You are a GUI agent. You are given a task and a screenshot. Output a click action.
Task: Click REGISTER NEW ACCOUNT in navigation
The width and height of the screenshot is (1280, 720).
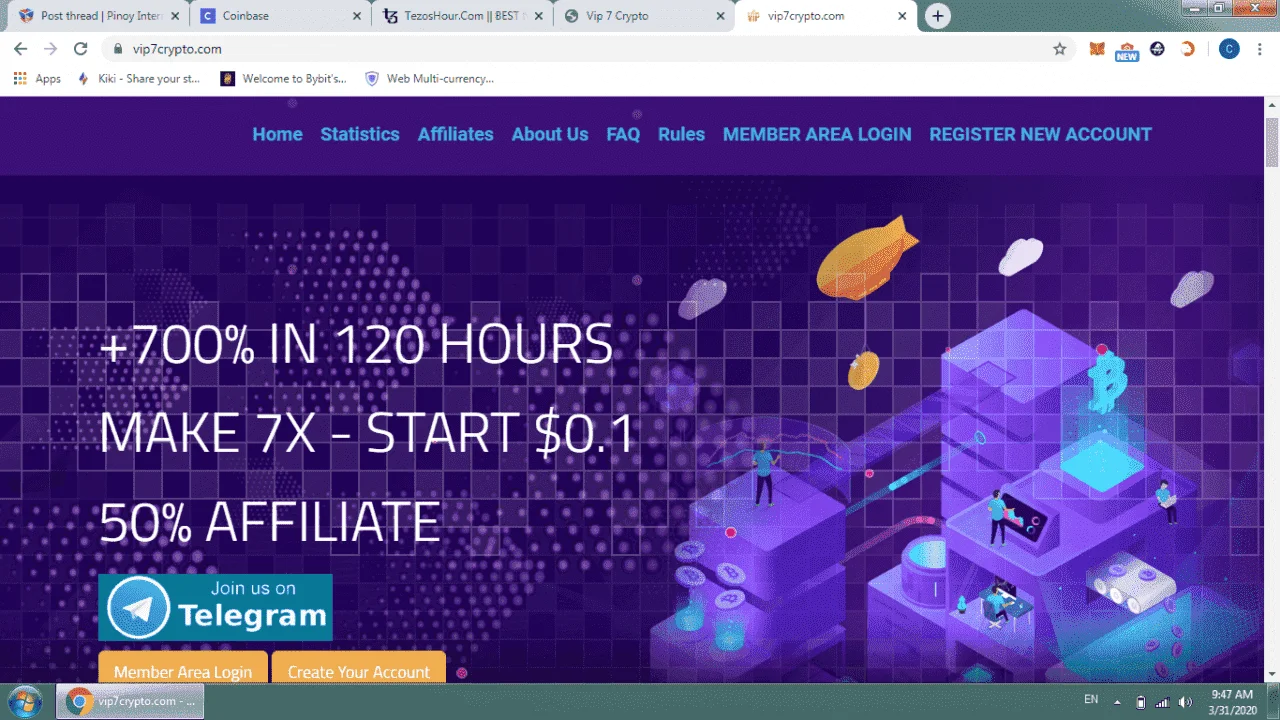pos(1040,134)
